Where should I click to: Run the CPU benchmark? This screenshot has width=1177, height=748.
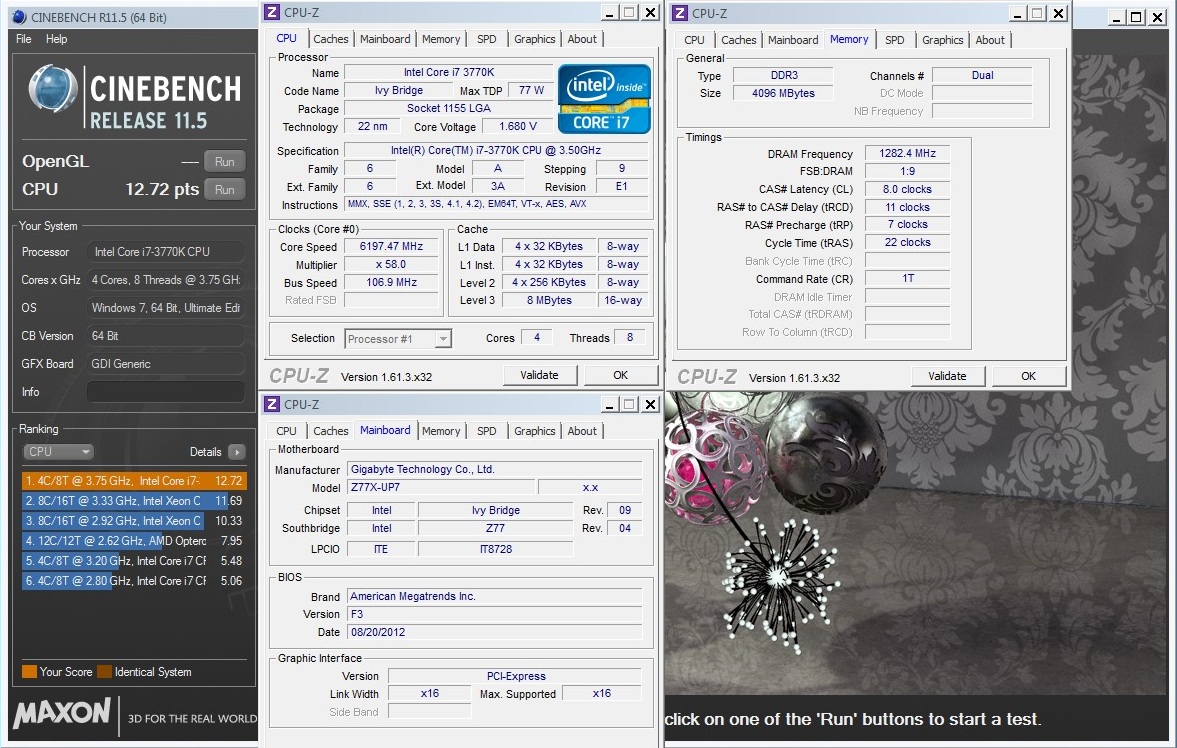[x=224, y=190]
